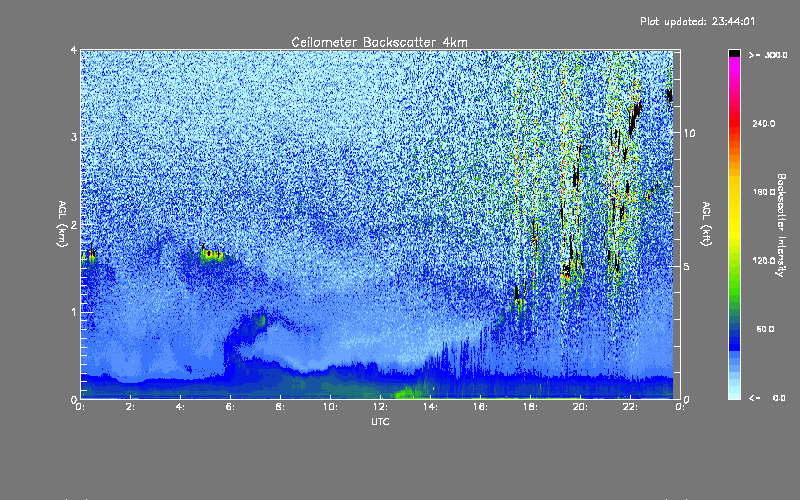The height and width of the screenshot is (500, 800).
Task: Click the ">= 300.0" colorbar value
Action: coord(768,55)
